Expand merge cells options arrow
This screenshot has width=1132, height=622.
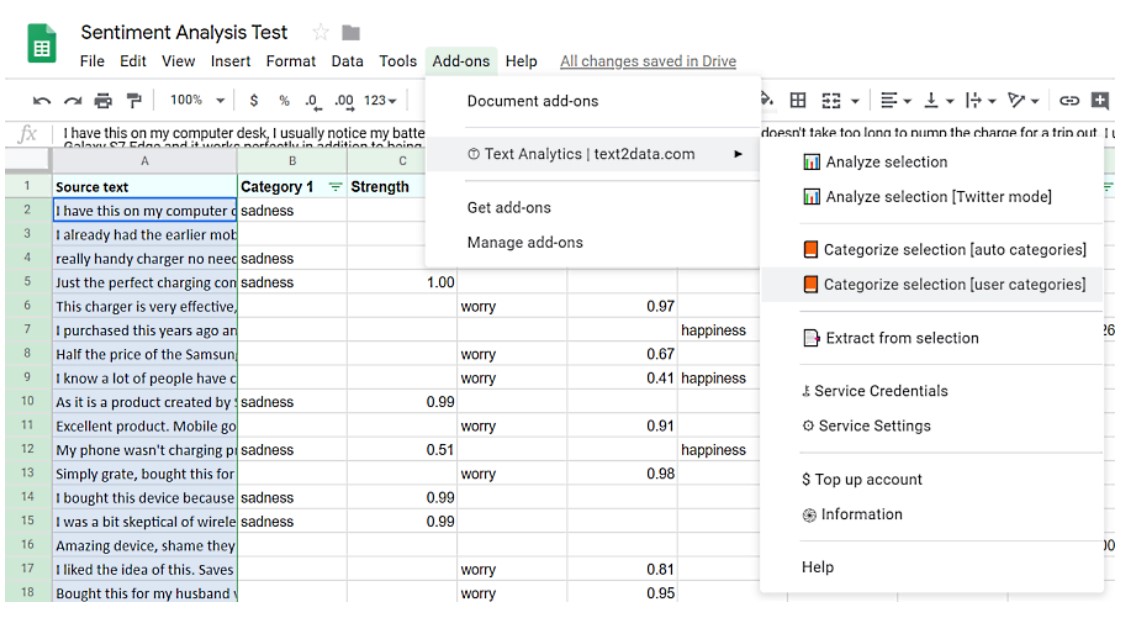[x=855, y=101]
